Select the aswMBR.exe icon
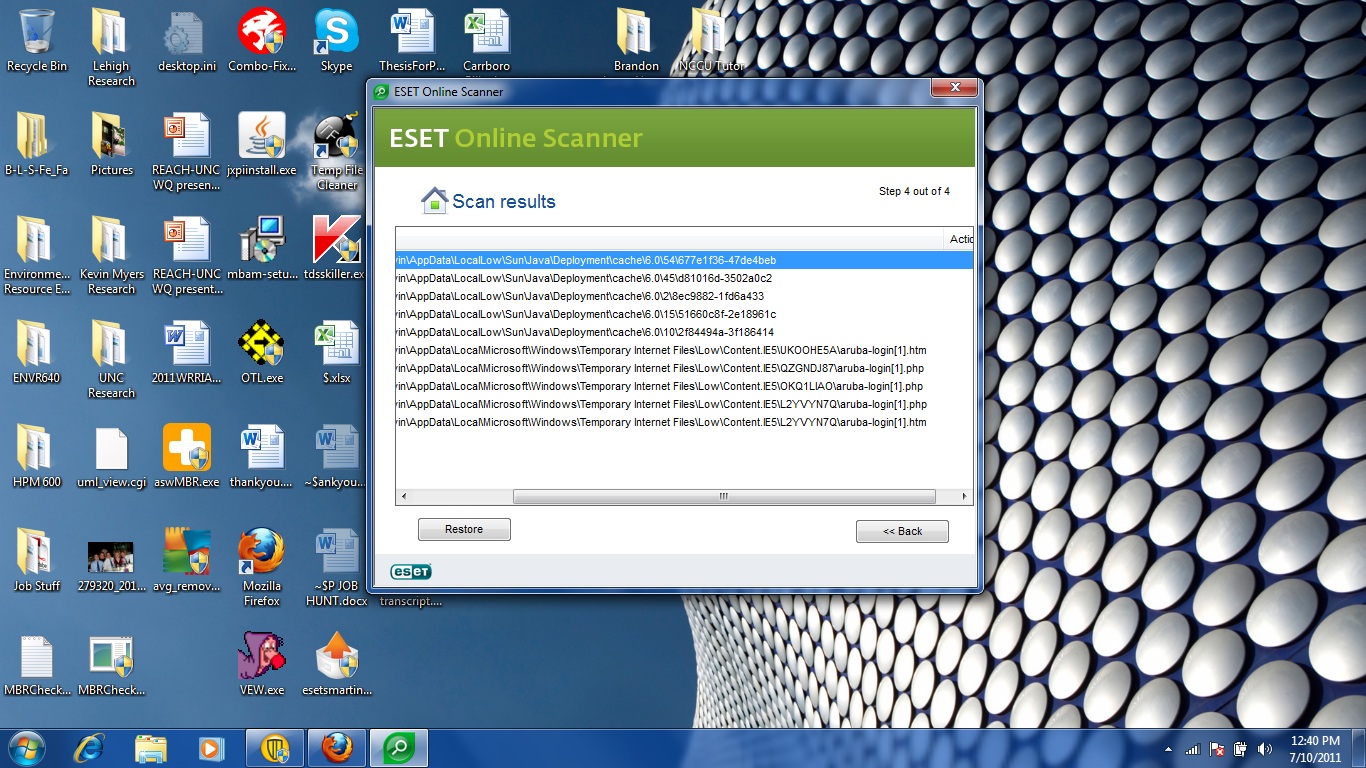The height and width of the screenshot is (768, 1366). [x=187, y=457]
